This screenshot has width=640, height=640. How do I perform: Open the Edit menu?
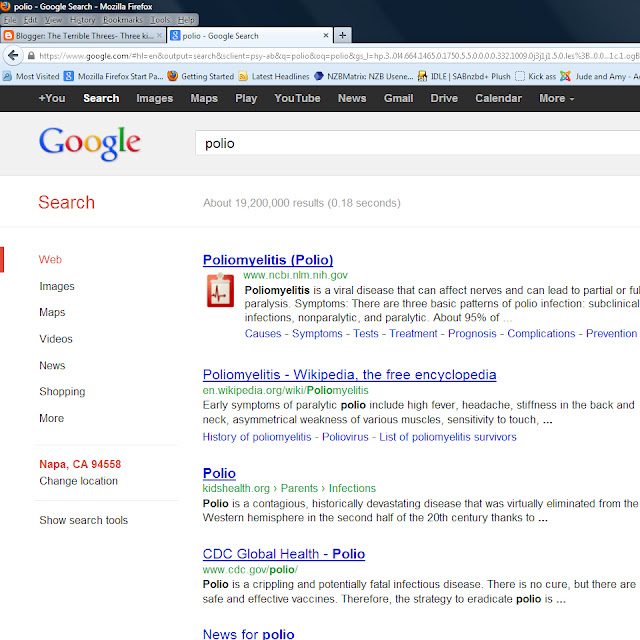(30, 20)
